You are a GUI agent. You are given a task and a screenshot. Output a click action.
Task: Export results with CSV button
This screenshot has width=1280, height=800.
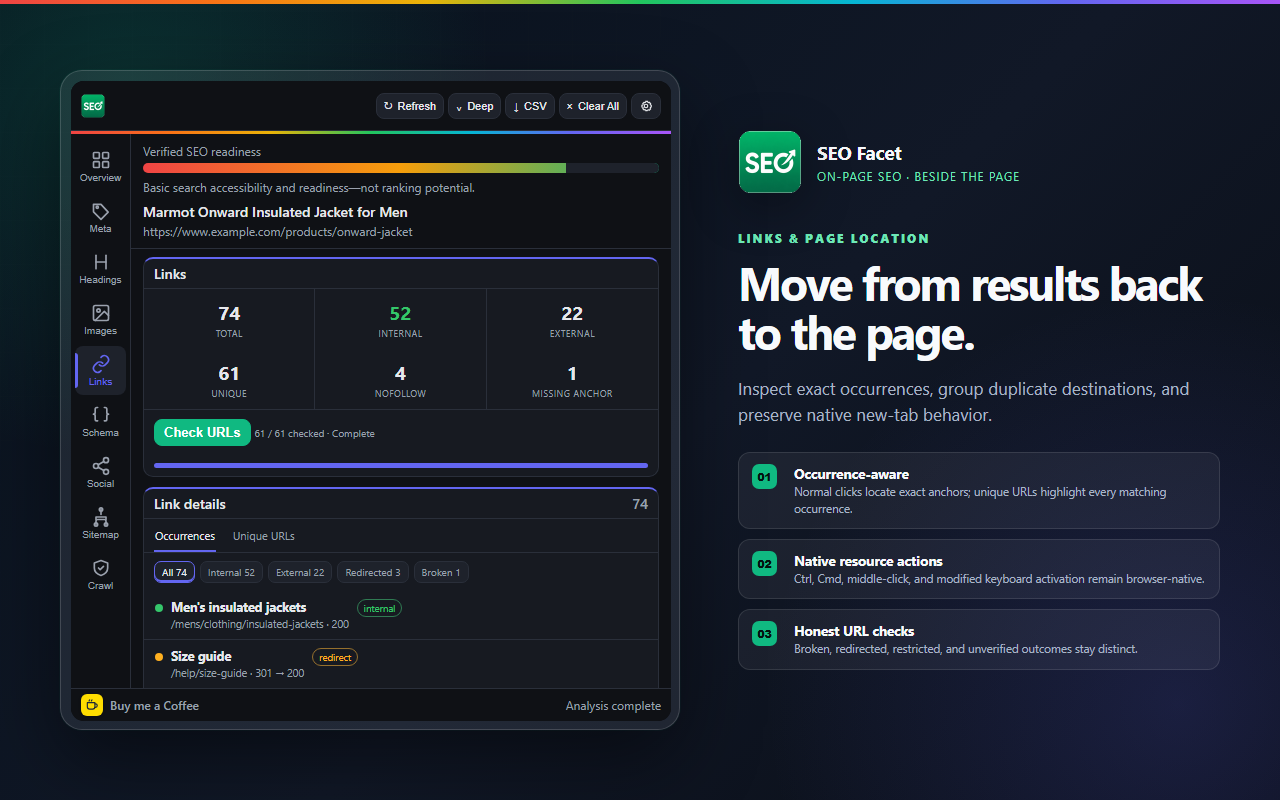coord(530,106)
